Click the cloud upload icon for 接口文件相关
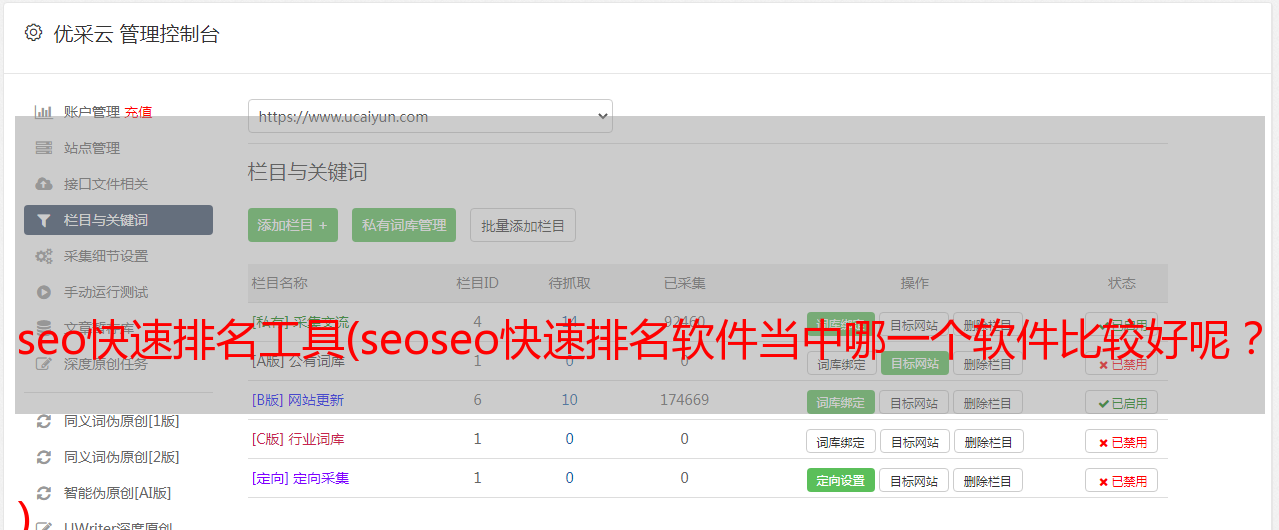 click(43, 184)
